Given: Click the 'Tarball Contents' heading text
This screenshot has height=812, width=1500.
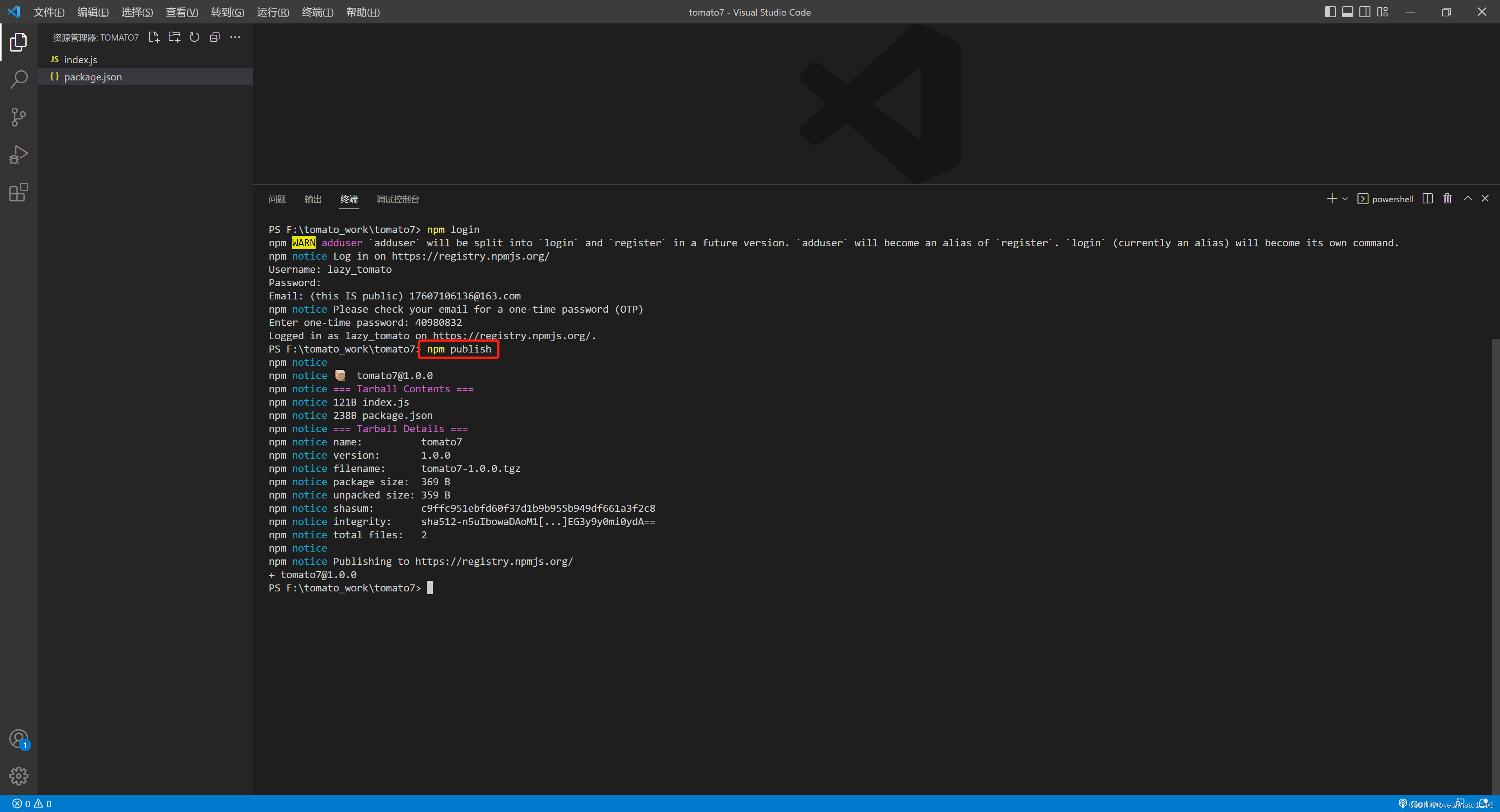Looking at the screenshot, I should [x=403, y=389].
